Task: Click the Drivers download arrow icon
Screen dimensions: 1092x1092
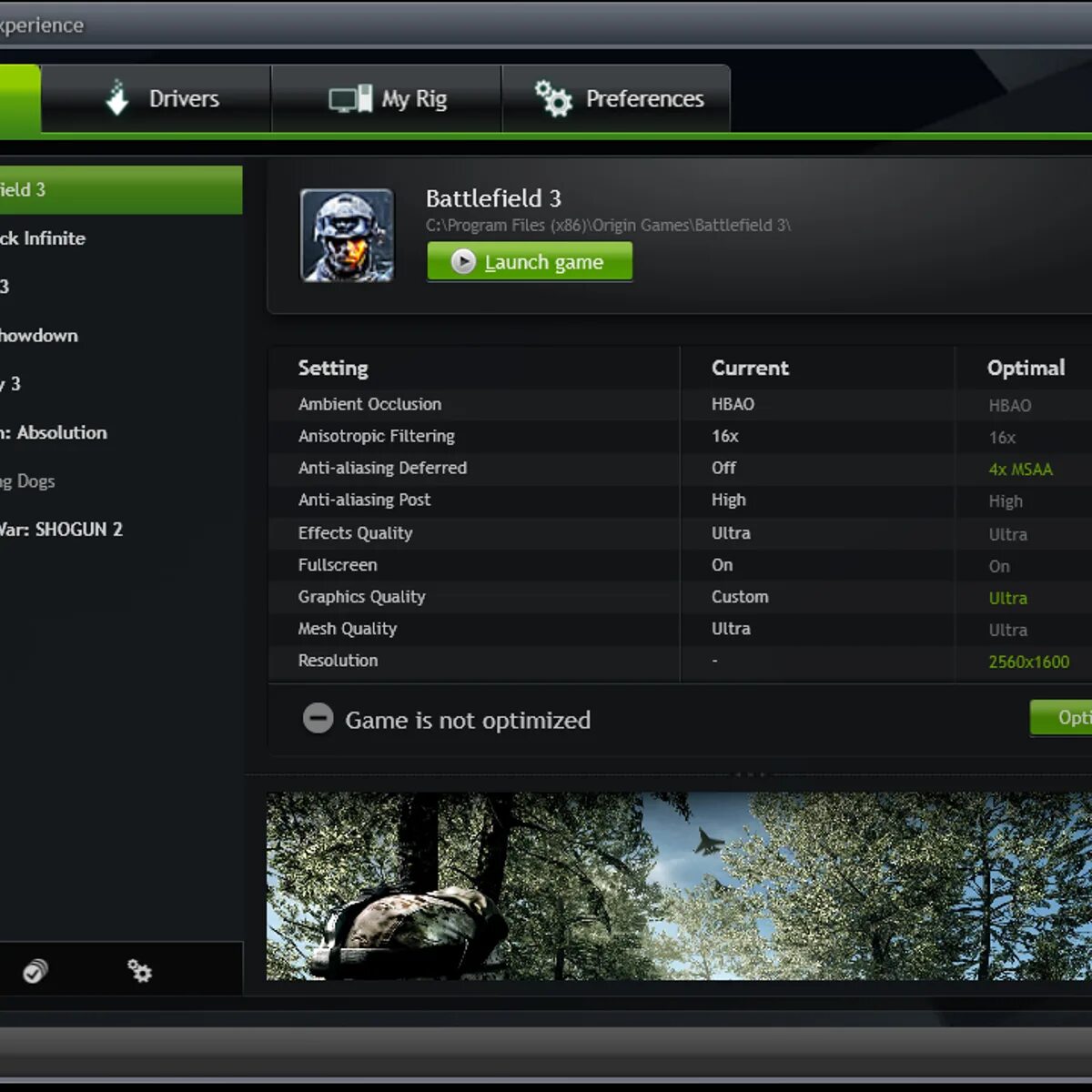Action: click(x=117, y=97)
